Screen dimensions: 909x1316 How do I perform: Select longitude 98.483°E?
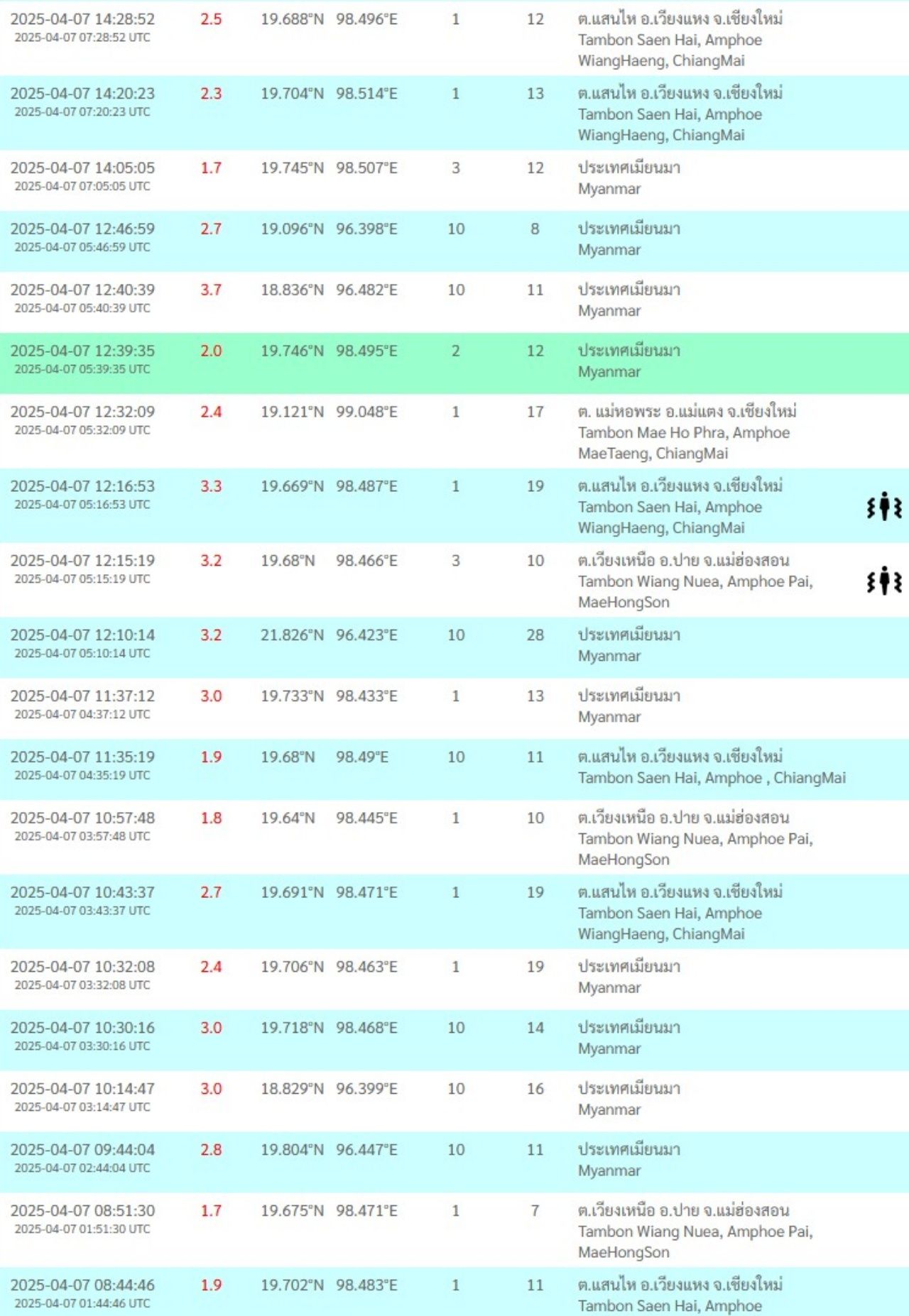[366, 1287]
